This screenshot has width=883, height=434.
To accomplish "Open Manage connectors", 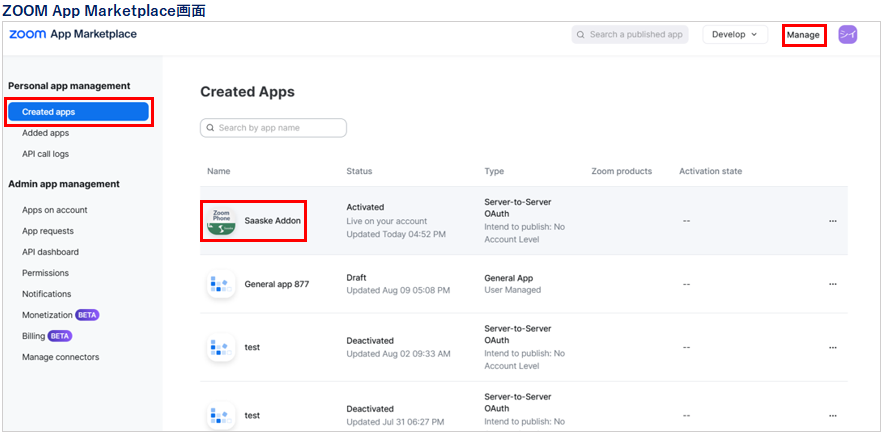I will pos(61,357).
